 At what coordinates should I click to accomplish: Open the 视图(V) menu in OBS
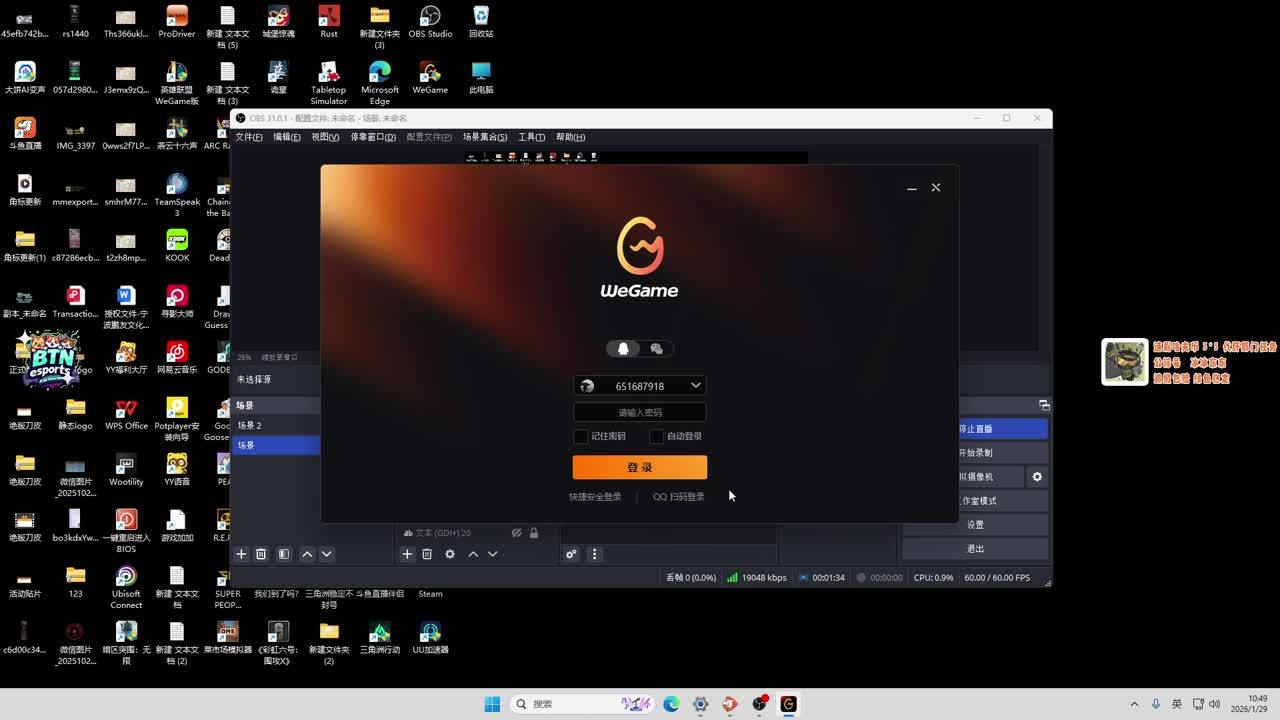tap(325, 137)
